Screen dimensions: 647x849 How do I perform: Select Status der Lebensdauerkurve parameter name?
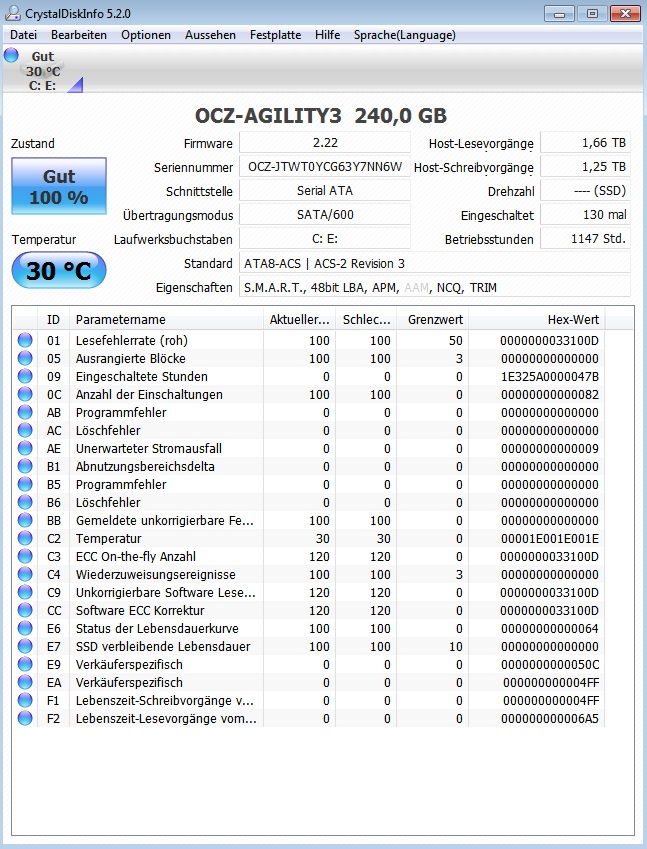coord(157,629)
